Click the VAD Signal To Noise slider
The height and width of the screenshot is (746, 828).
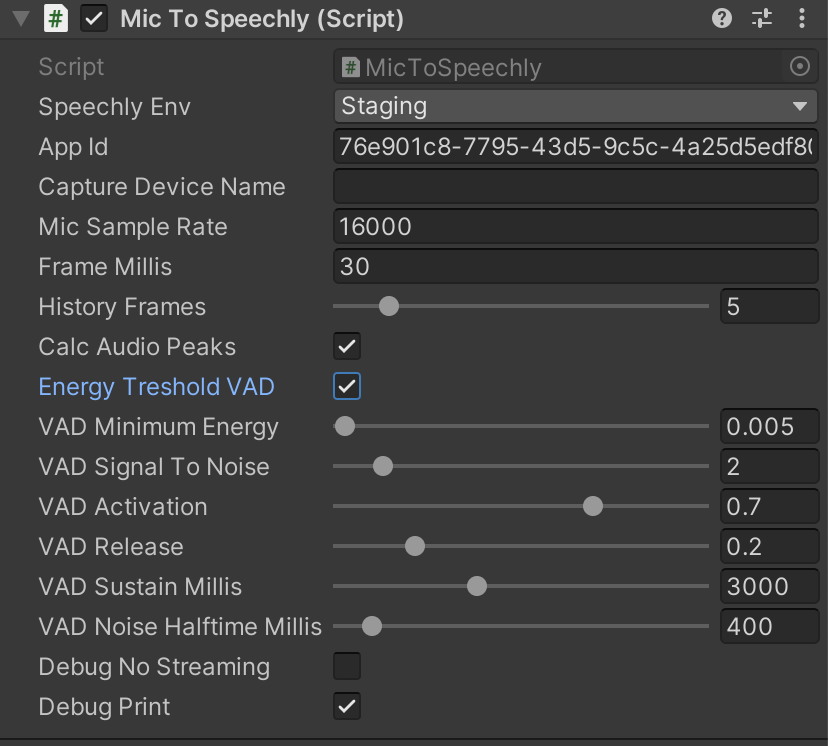pos(521,466)
